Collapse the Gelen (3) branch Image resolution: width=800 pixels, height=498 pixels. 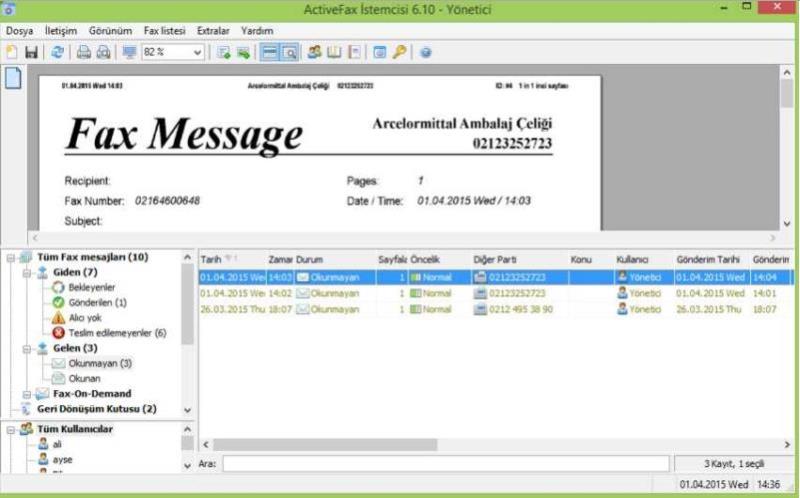[x=27, y=349]
